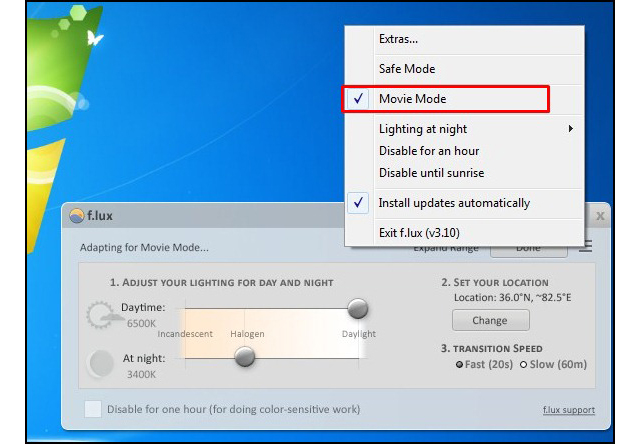Click the Incandescent preset label
This screenshot has height=444, width=640.
click(x=185, y=334)
